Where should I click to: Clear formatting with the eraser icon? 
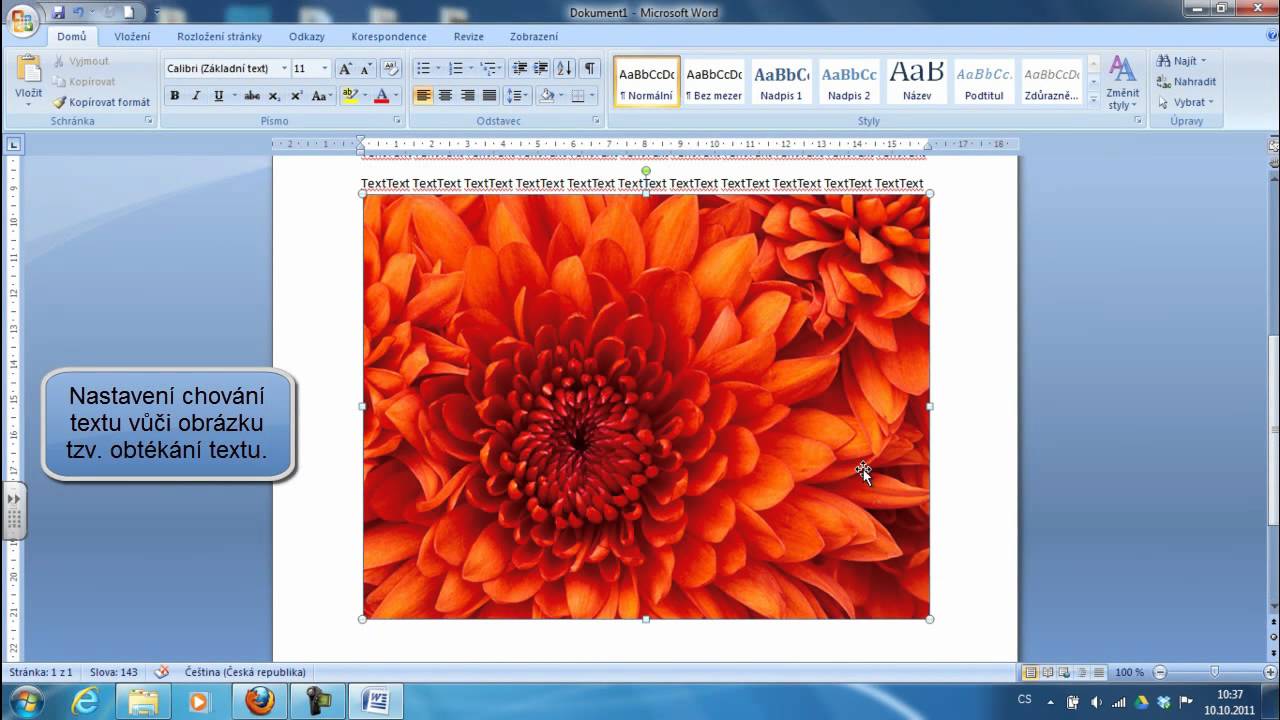pyautogui.click(x=391, y=68)
